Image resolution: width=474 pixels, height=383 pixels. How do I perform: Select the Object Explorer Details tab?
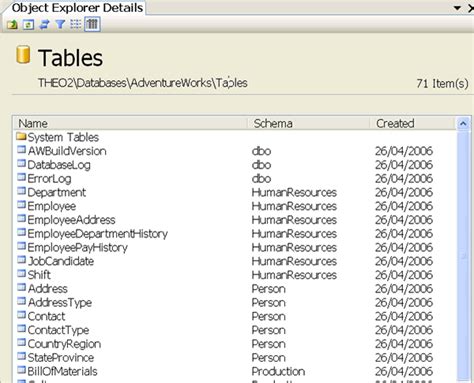pyautogui.click(x=77, y=8)
